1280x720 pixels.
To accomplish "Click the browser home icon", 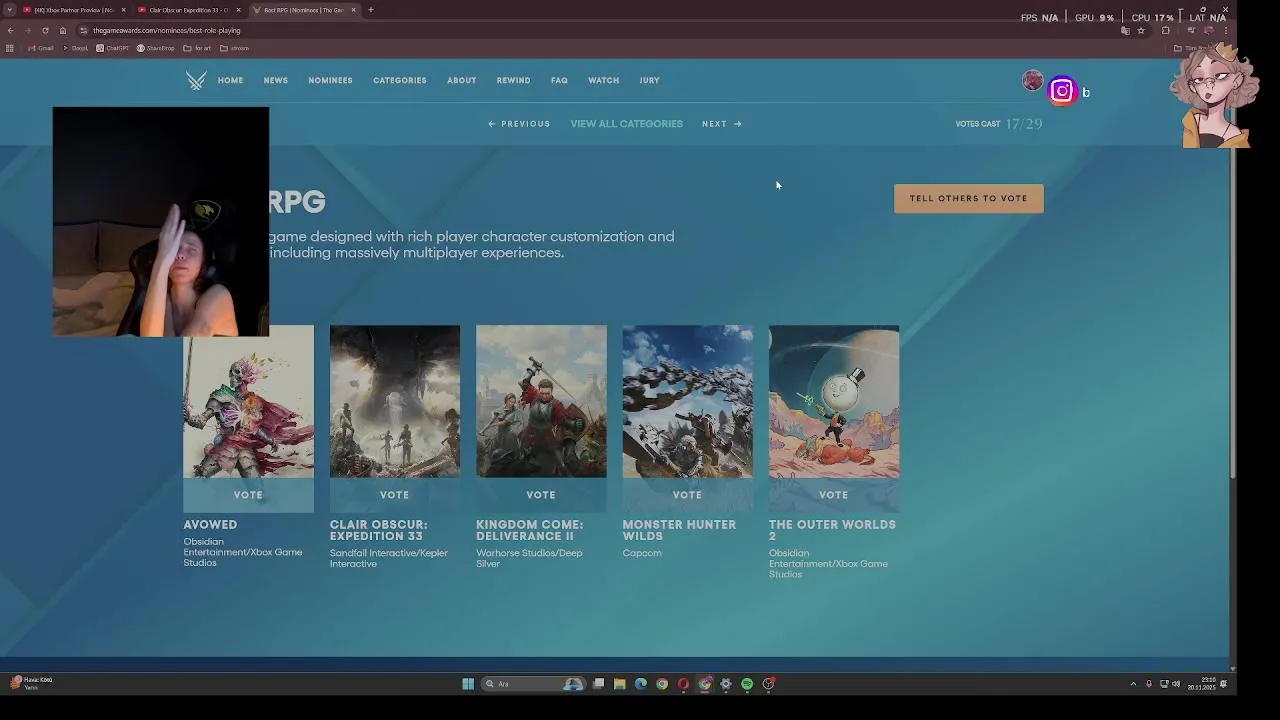I will click(x=62, y=30).
